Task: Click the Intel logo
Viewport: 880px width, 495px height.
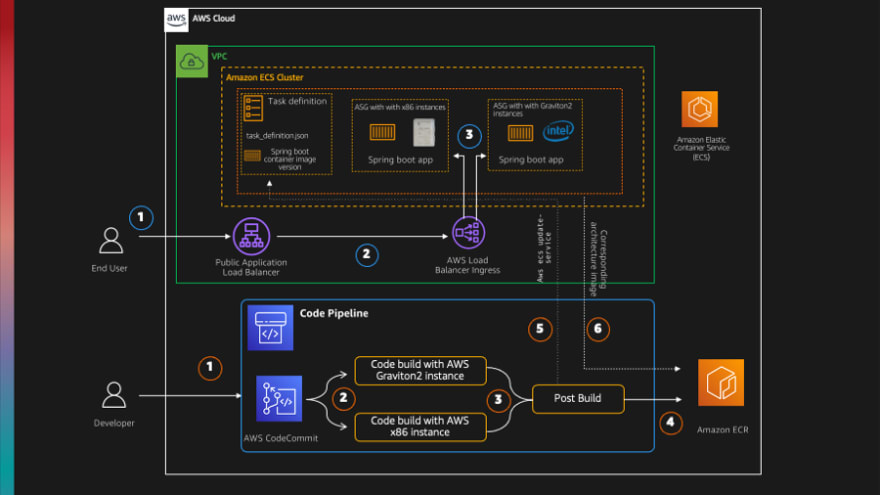Action: pos(558,131)
